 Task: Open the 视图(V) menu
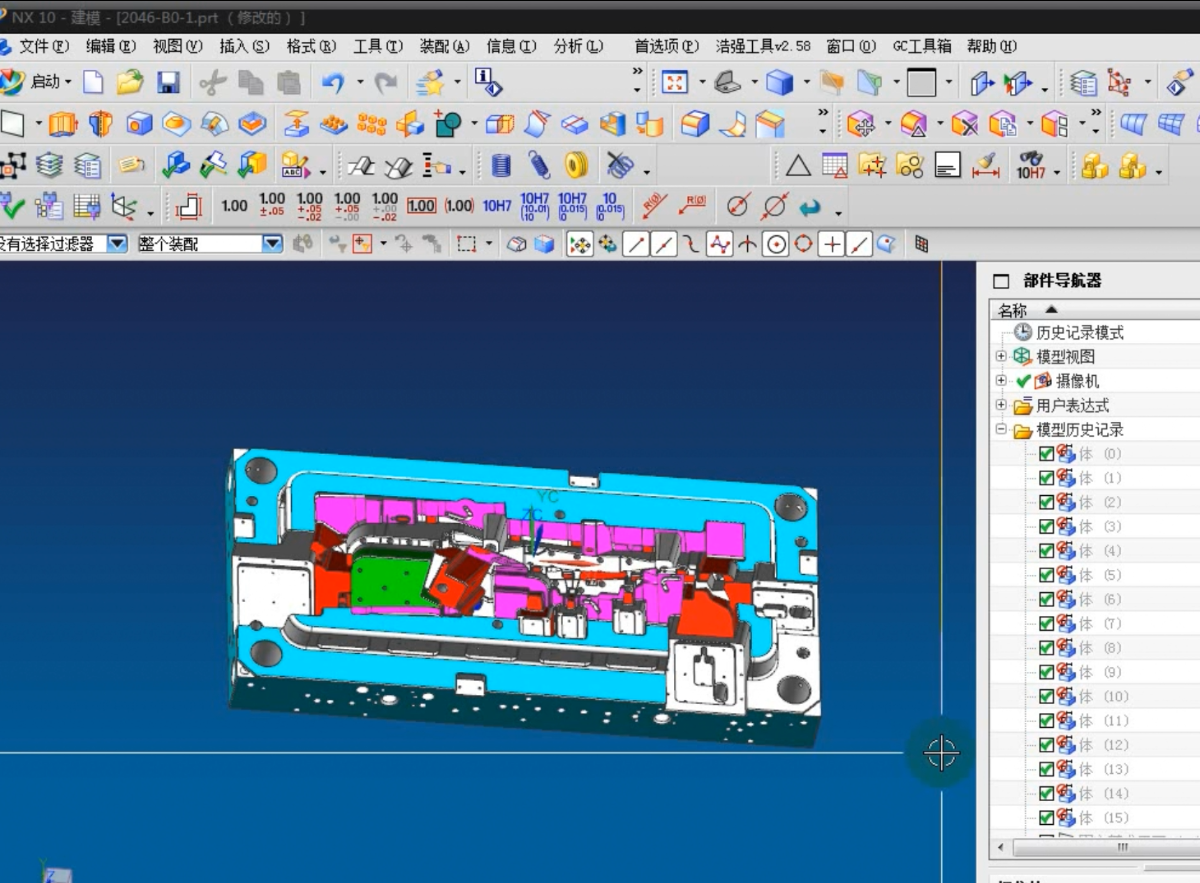[177, 46]
